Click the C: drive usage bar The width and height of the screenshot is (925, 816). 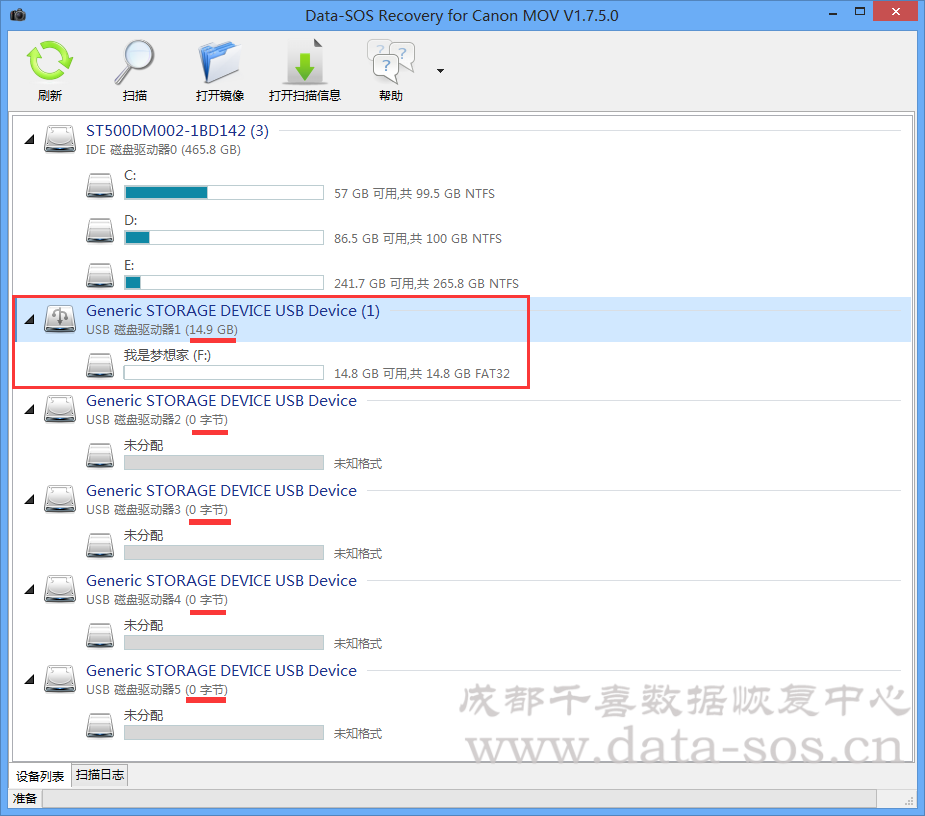(223, 193)
